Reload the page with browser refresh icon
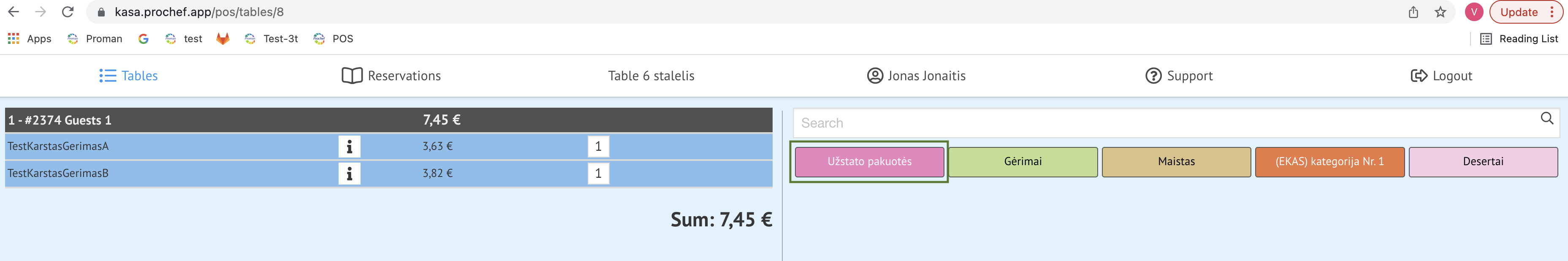 [68, 12]
